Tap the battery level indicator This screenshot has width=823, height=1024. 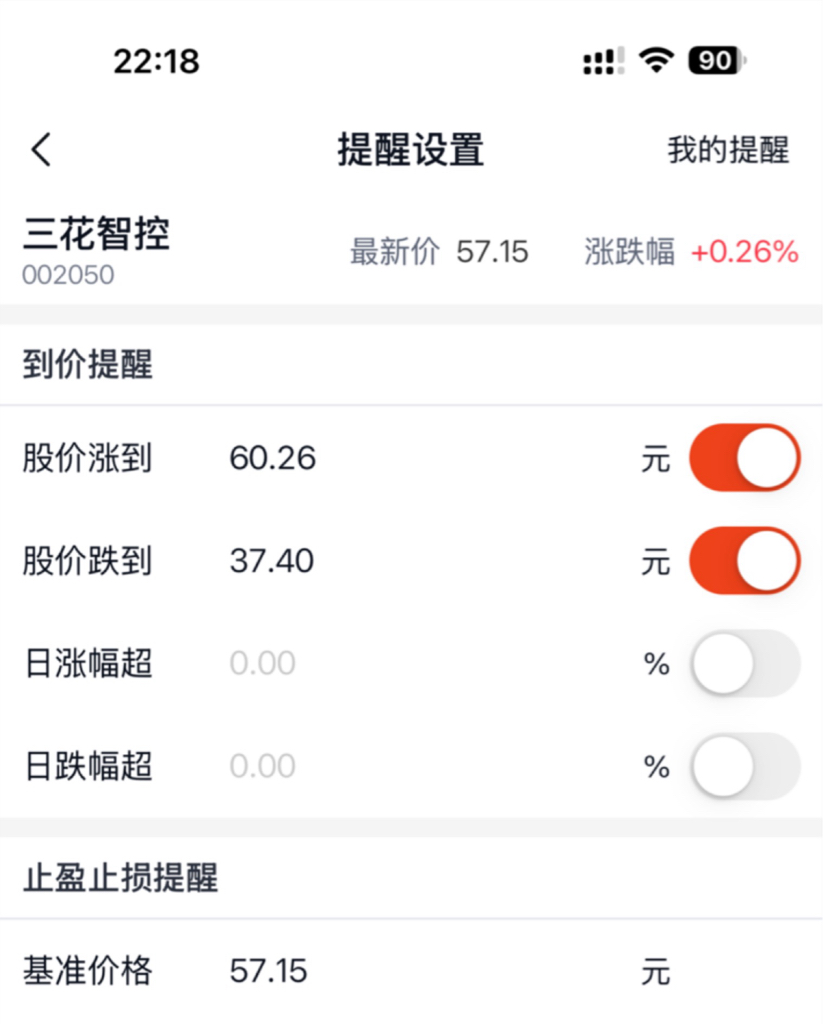716,62
